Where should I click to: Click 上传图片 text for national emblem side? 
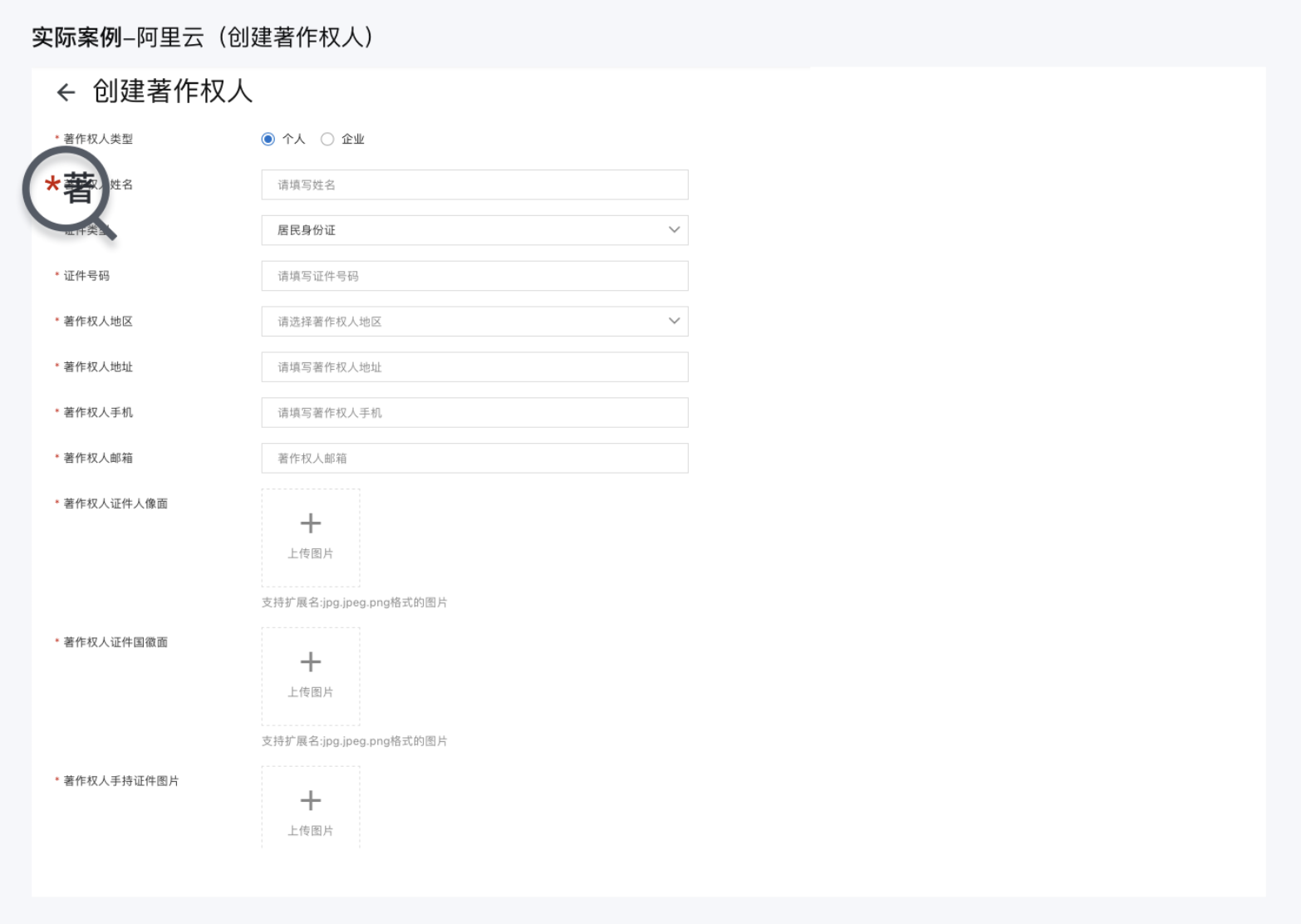pos(310,692)
